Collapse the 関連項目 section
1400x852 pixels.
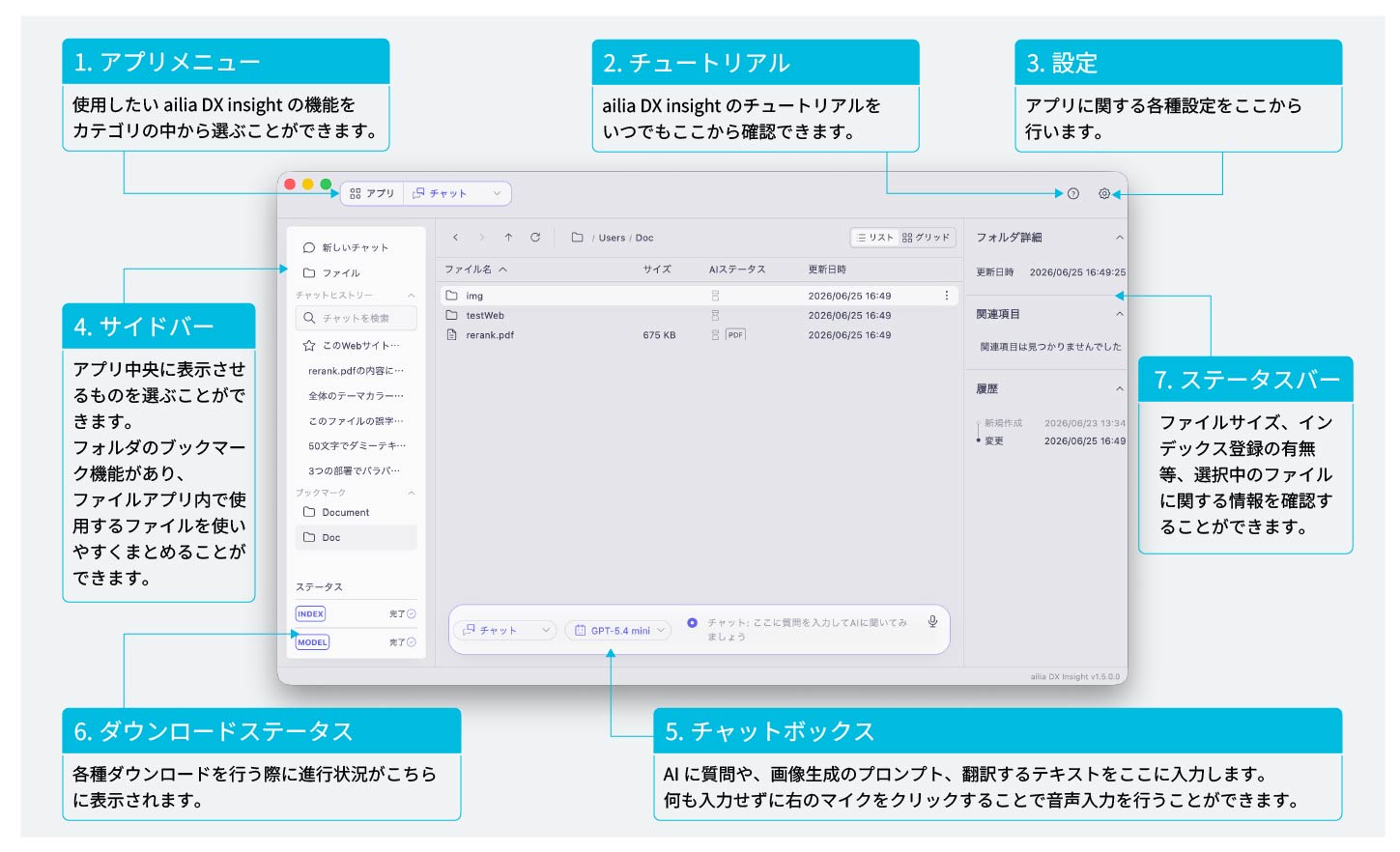pyautogui.click(x=1120, y=314)
